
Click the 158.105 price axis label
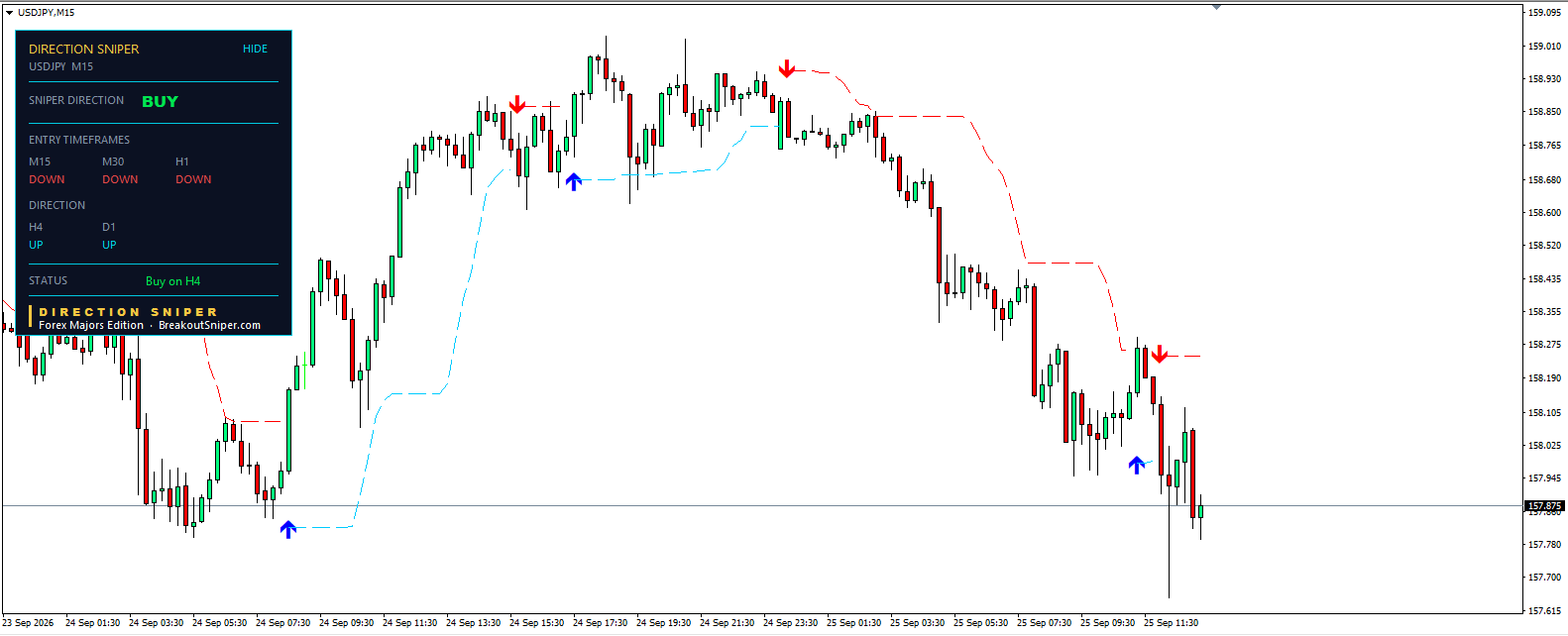[x=1544, y=413]
